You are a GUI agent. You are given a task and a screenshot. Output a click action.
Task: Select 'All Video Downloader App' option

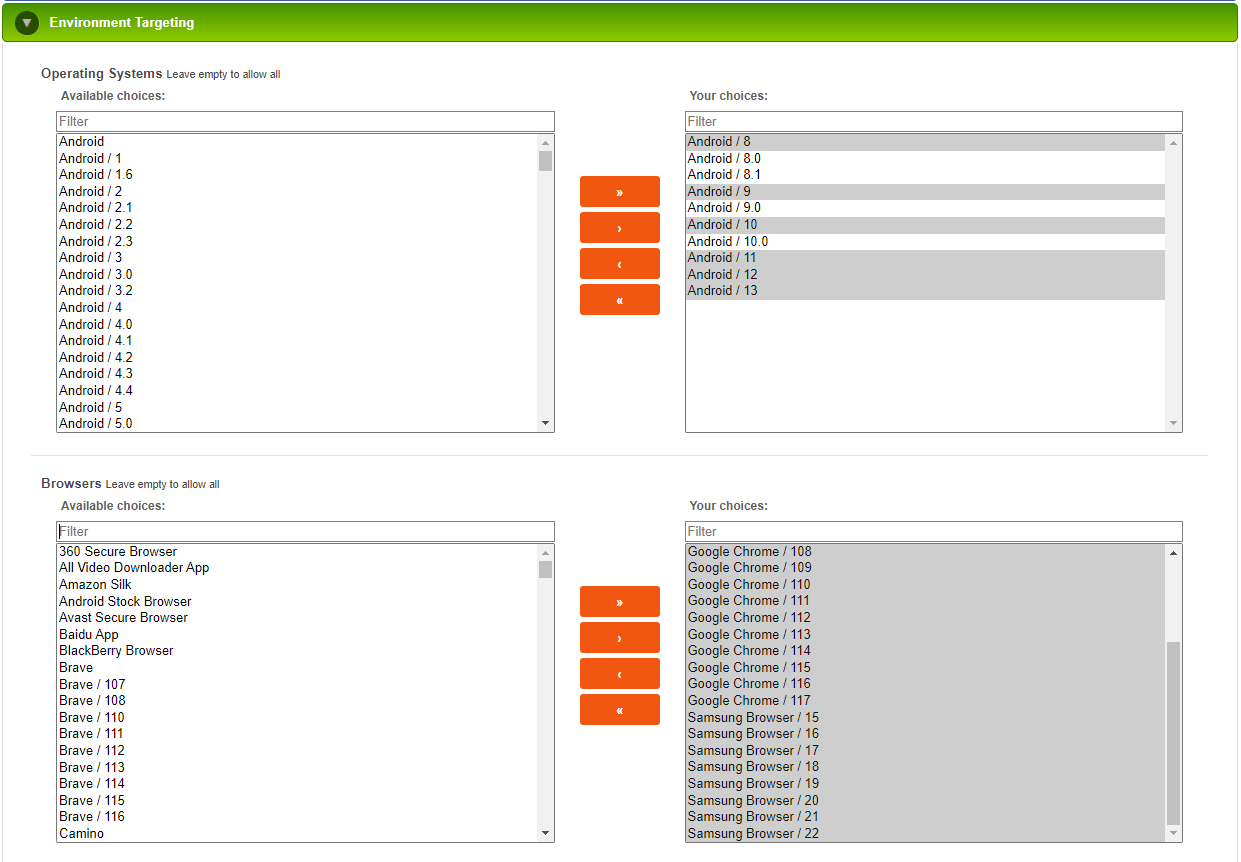click(x=297, y=568)
